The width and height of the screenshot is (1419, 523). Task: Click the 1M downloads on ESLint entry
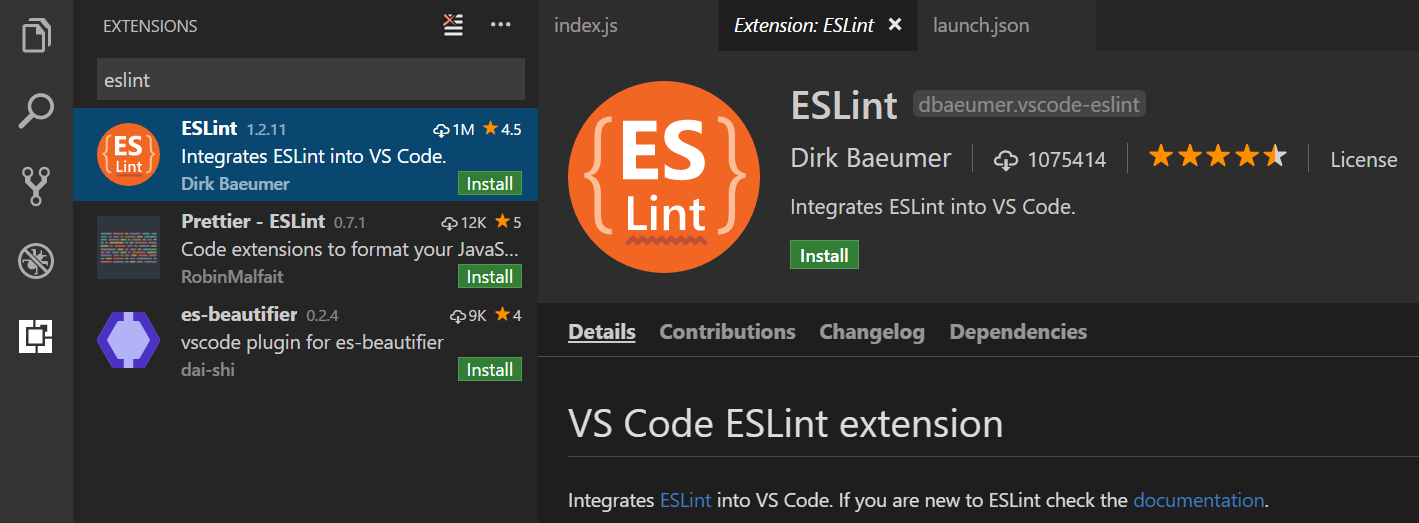[454, 129]
